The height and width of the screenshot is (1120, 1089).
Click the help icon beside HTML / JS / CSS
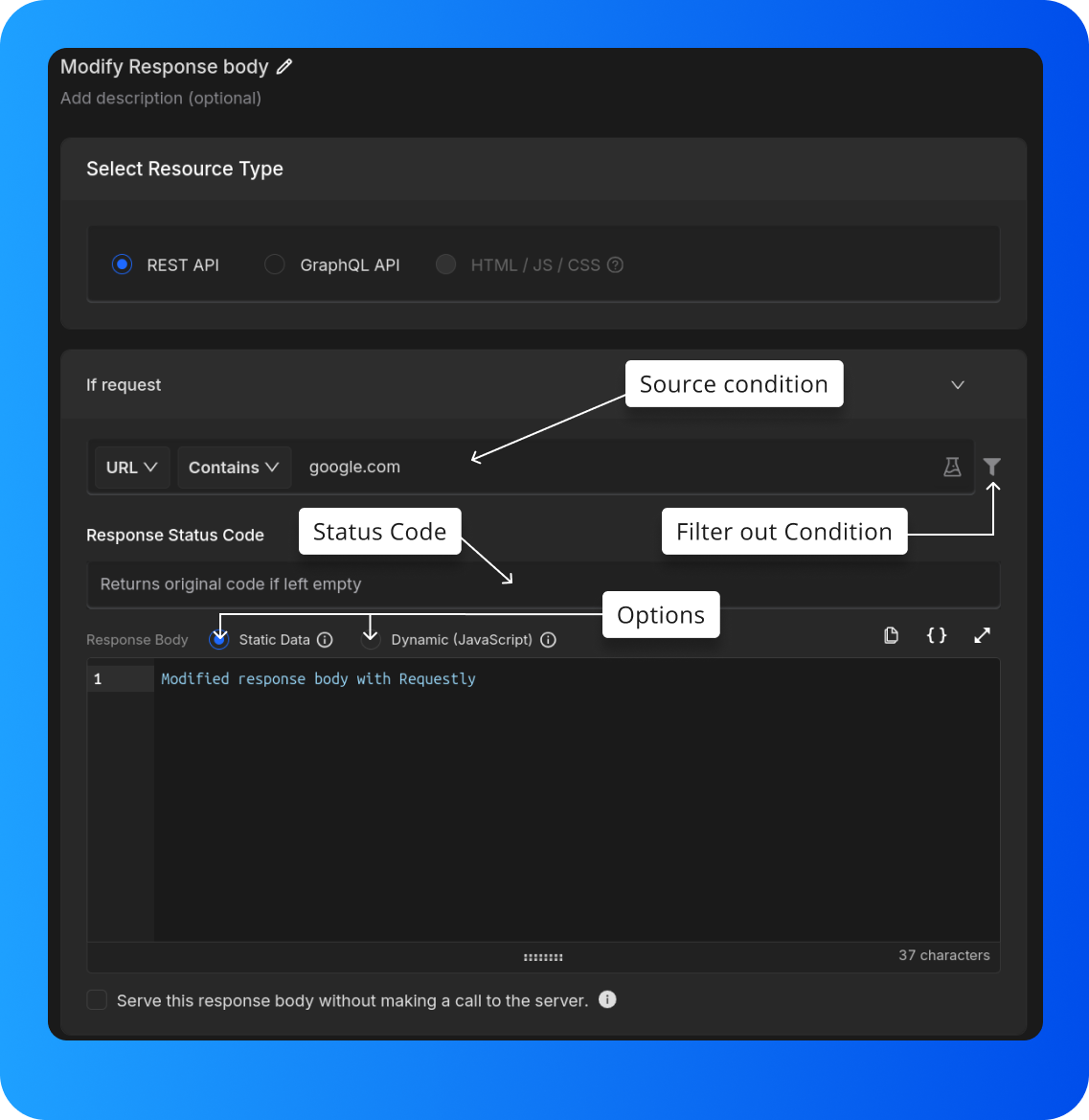pos(615,264)
